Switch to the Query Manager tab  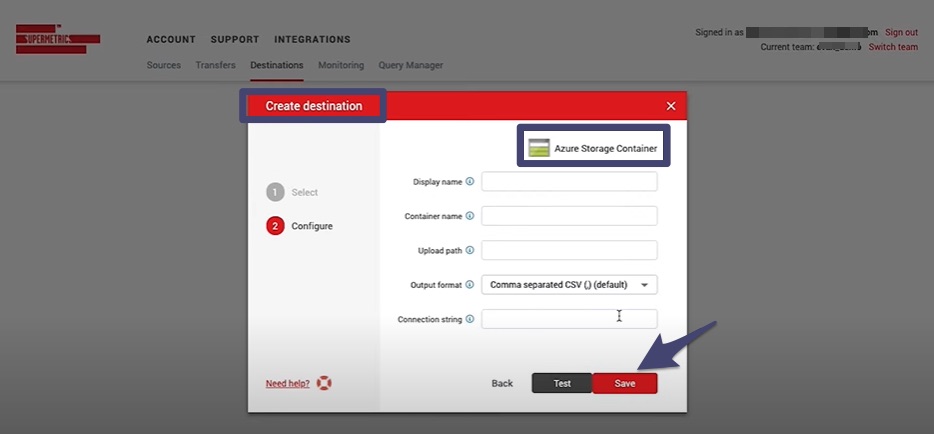click(x=410, y=65)
